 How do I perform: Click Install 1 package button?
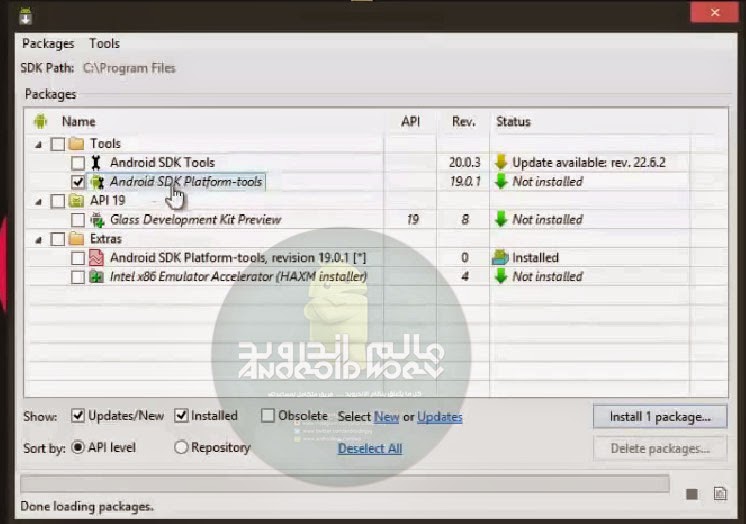[660, 417]
